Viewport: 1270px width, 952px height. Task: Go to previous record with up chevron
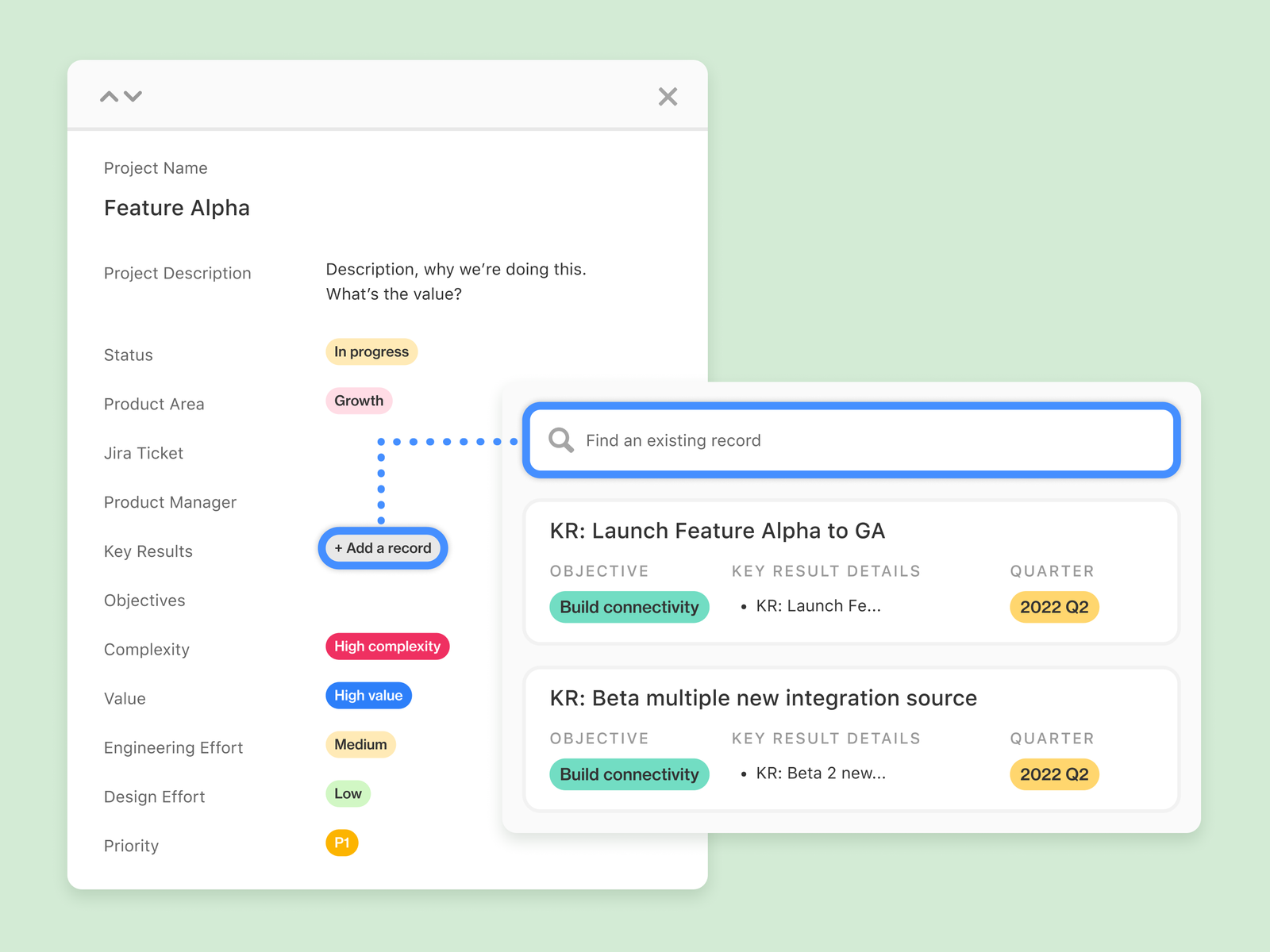pyautogui.click(x=109, y=97)
